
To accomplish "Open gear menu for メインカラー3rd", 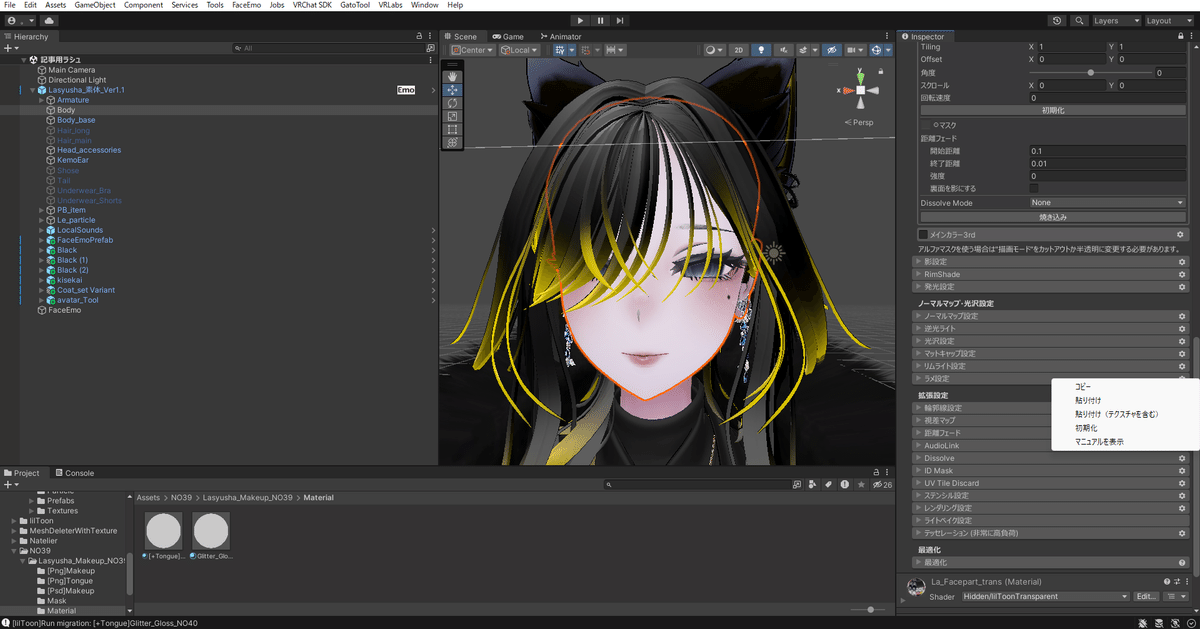I will click(1181, 234).
